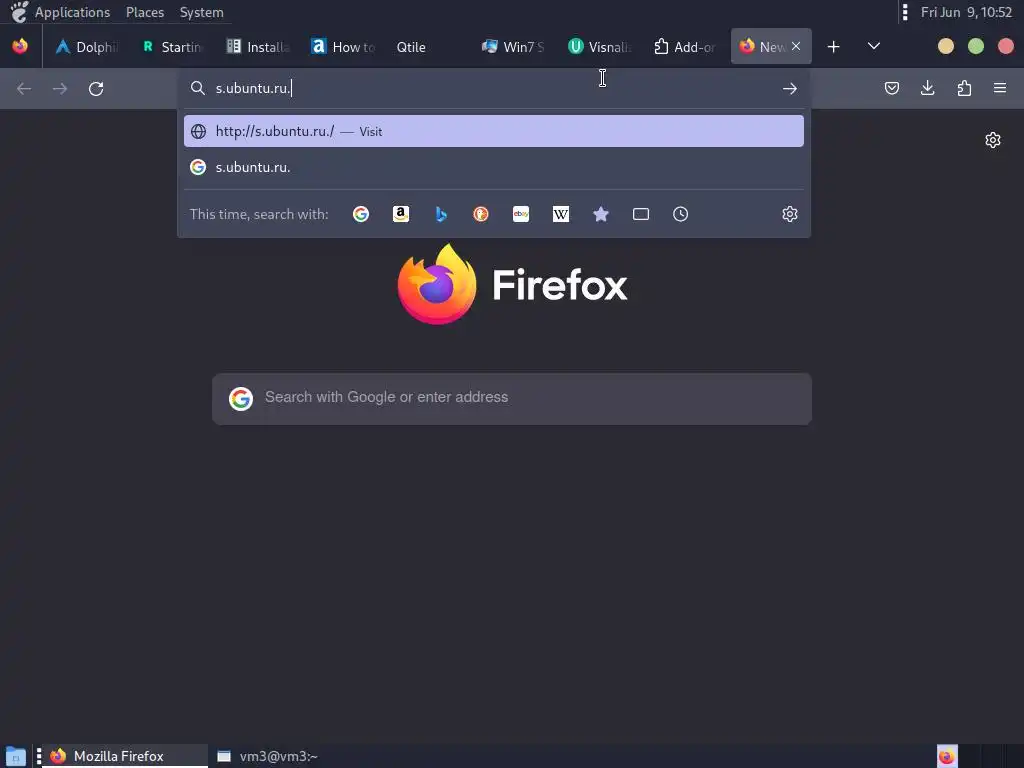Personalize the new tab page with the gear

pos(993,140)
